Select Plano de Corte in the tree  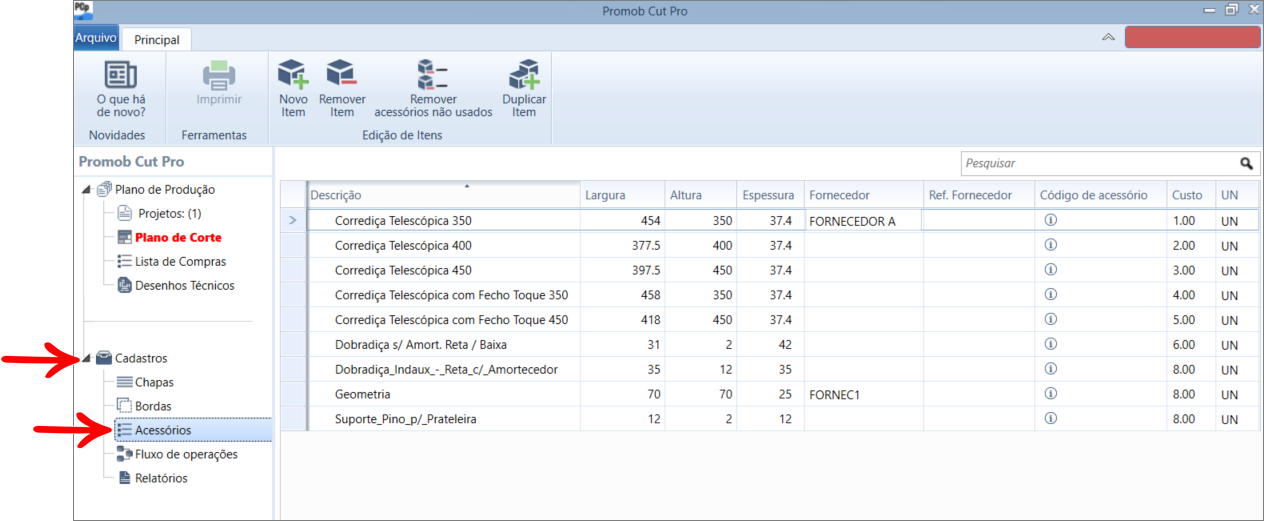(178, 237)
